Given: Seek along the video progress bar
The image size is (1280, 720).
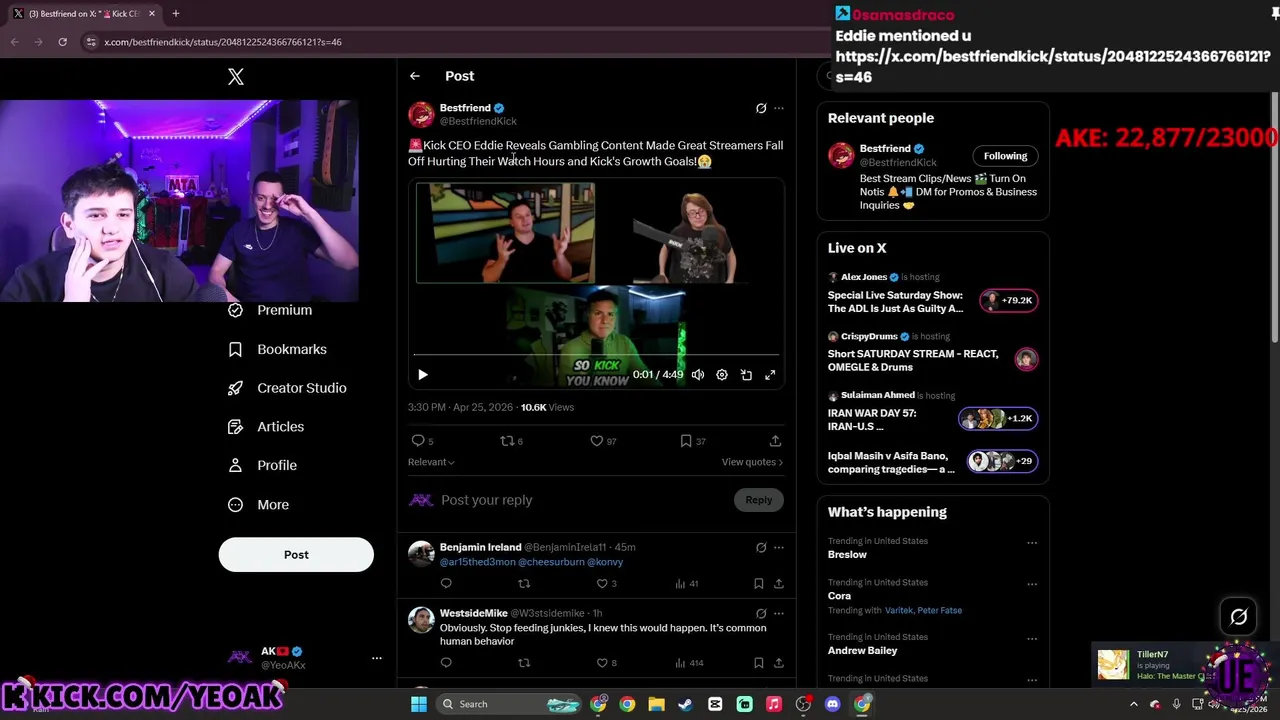Looking at the screenshot, I should coord(596,355).
